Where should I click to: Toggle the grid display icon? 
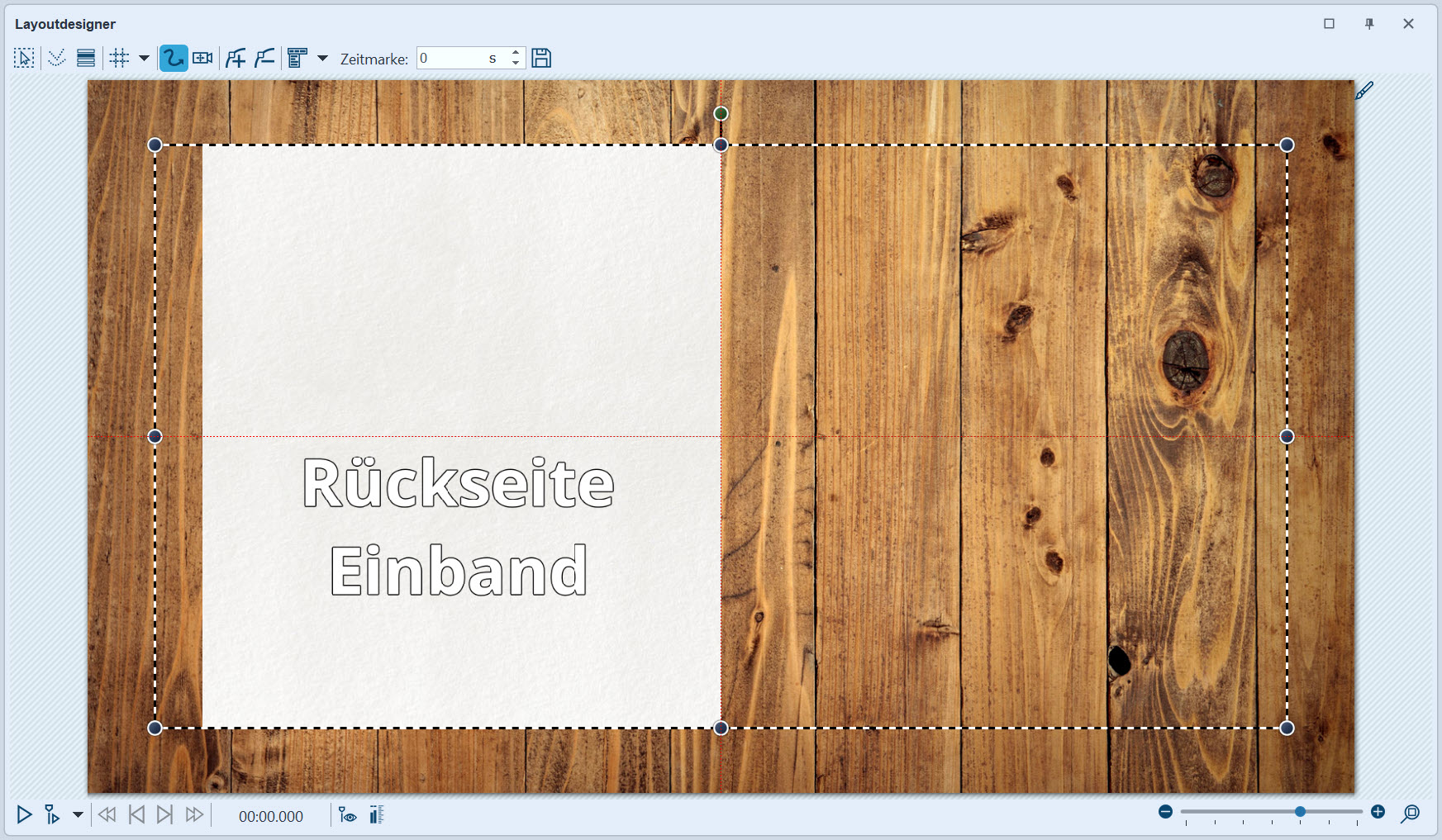click(x=120, y=58)
